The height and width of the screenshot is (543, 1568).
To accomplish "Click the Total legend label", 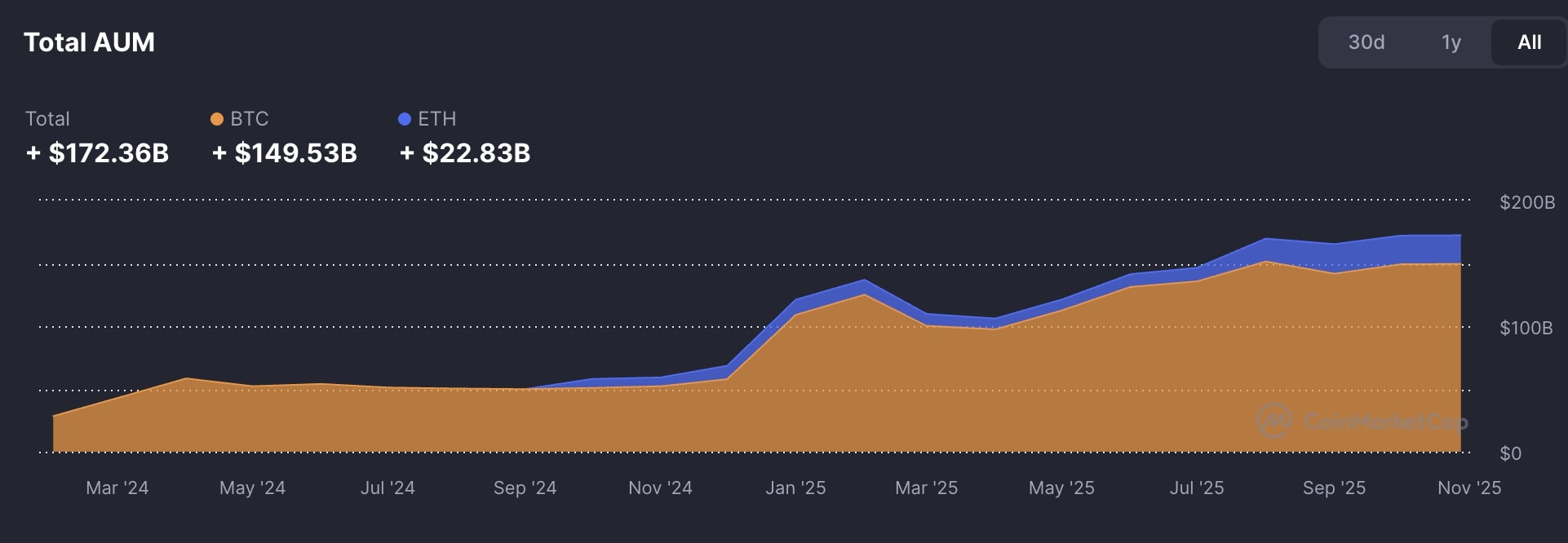I will [47, 119].
